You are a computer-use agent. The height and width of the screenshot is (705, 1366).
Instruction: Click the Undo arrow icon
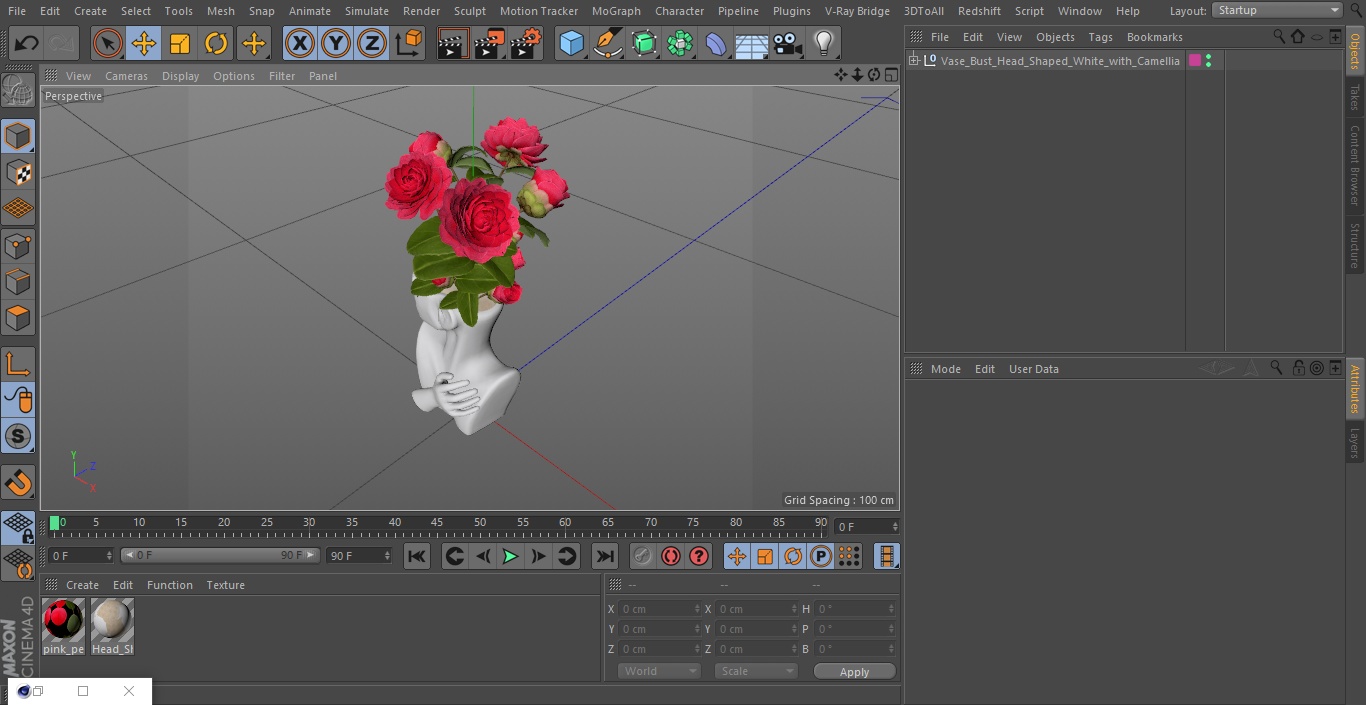[x=27, y=44]
